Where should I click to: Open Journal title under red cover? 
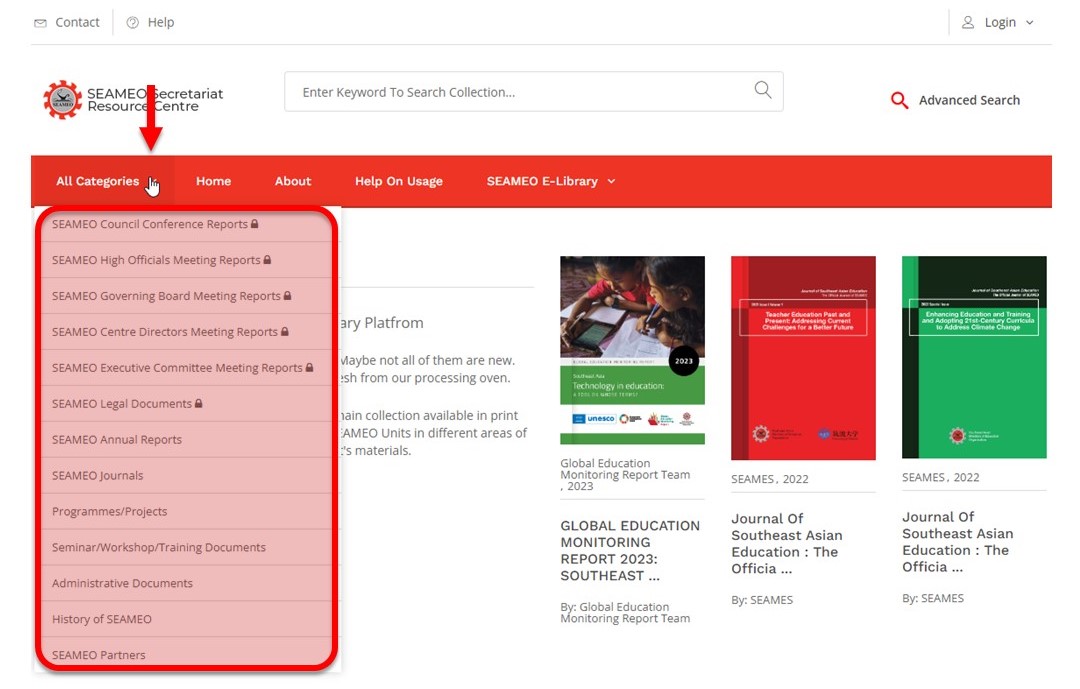pyautogui.click(x=787, y=544)
